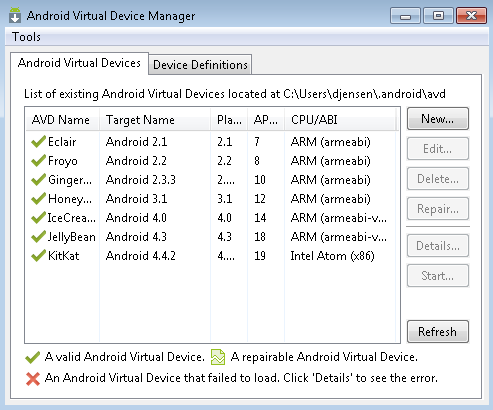Sort by the AP... column header
Image resolution: width=493 pixels, height=410 pixels.
tap(266, 120)
